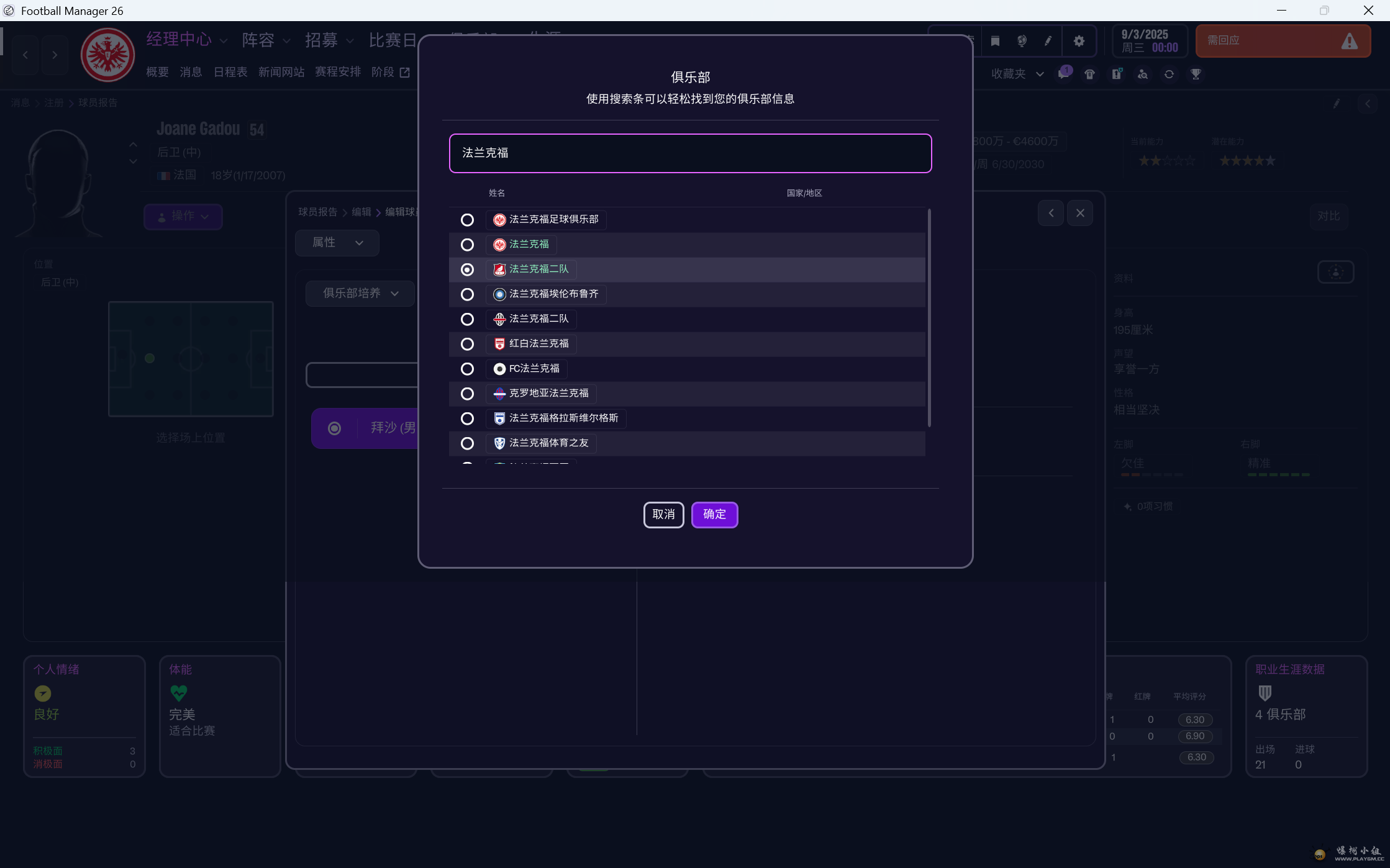
Task: Click the club search field containing 法兰克福
Action: 690,153
